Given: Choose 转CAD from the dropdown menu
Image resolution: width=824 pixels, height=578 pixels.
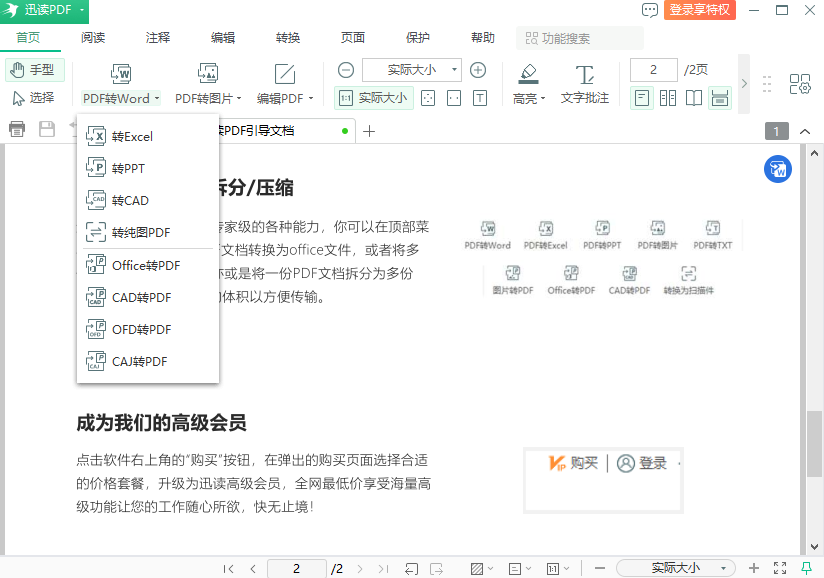Looking at the screenshot, I should [148, 201].
